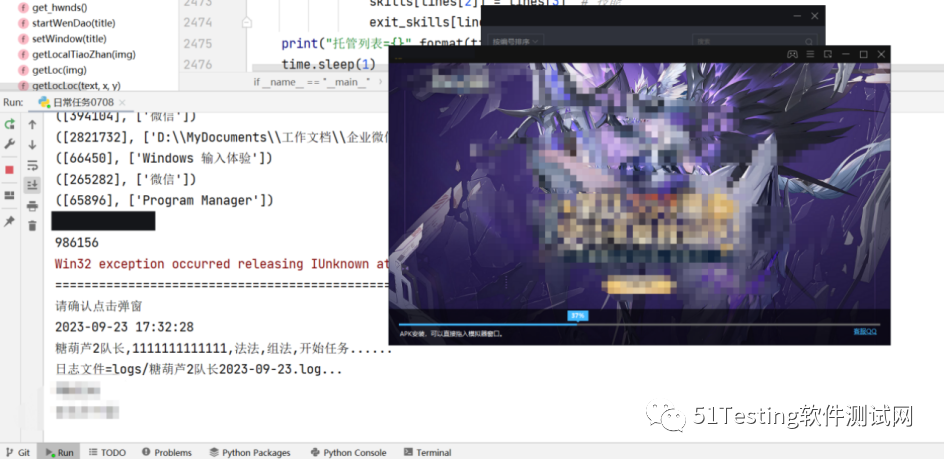Click the 2023-09-23 17:32:28 output line

[x=125, y=327]
